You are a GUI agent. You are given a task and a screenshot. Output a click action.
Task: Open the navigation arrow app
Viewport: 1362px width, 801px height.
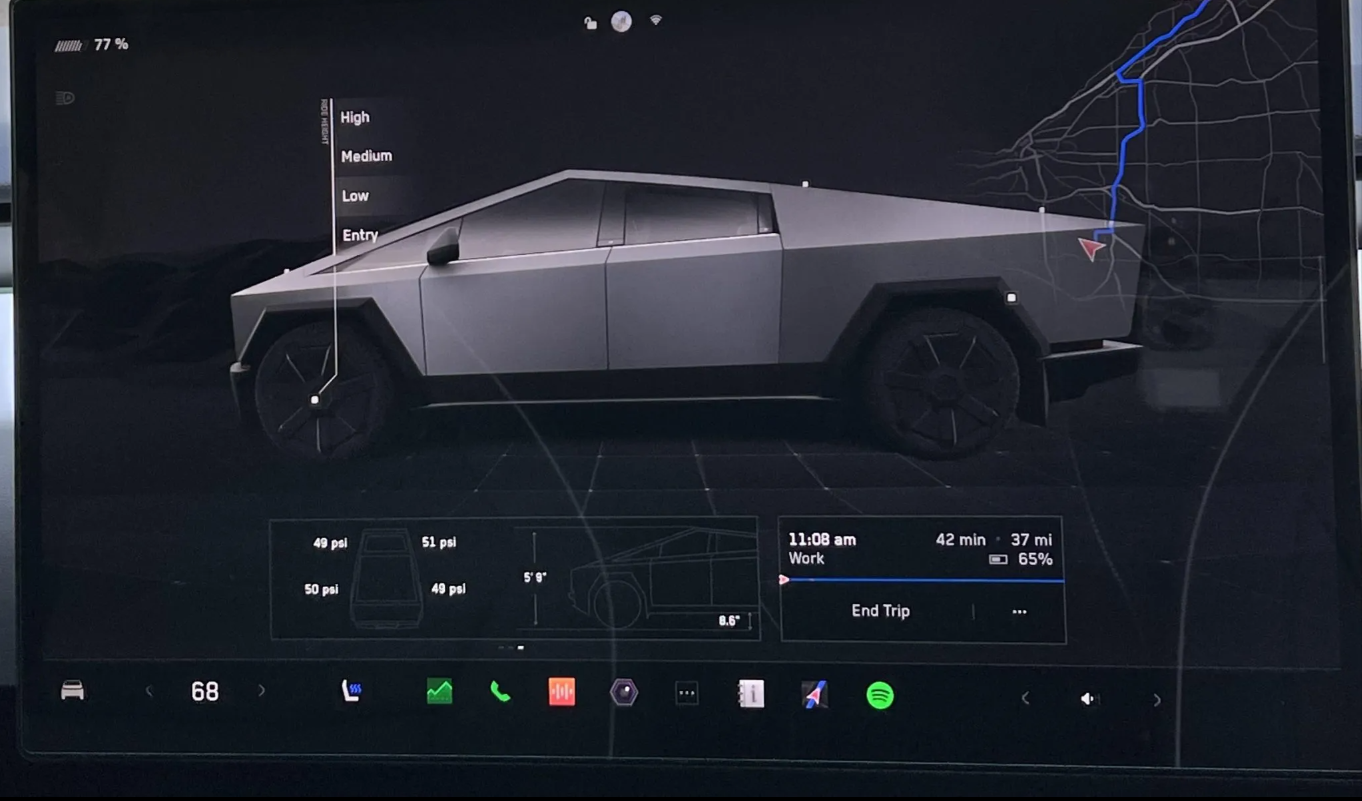814,694
